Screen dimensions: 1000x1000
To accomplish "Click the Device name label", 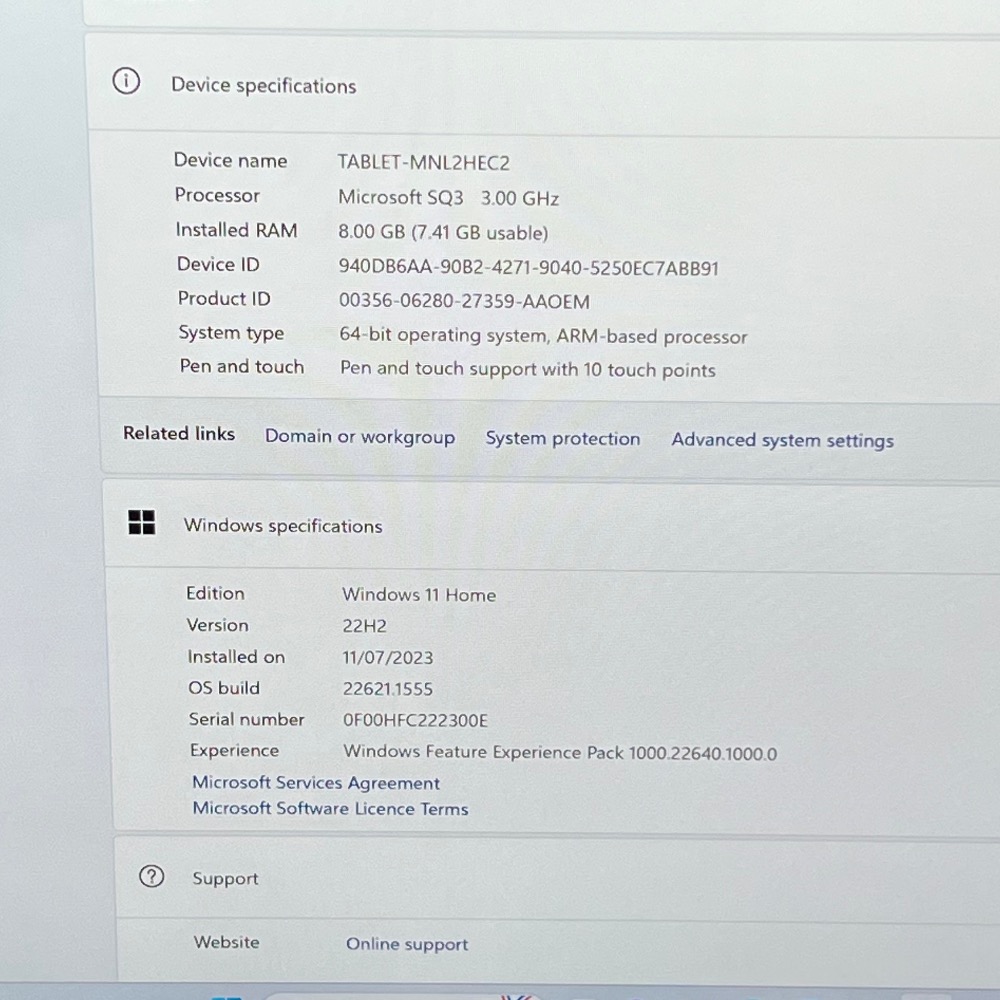I will pyautogui.click(x=230, y=160).
